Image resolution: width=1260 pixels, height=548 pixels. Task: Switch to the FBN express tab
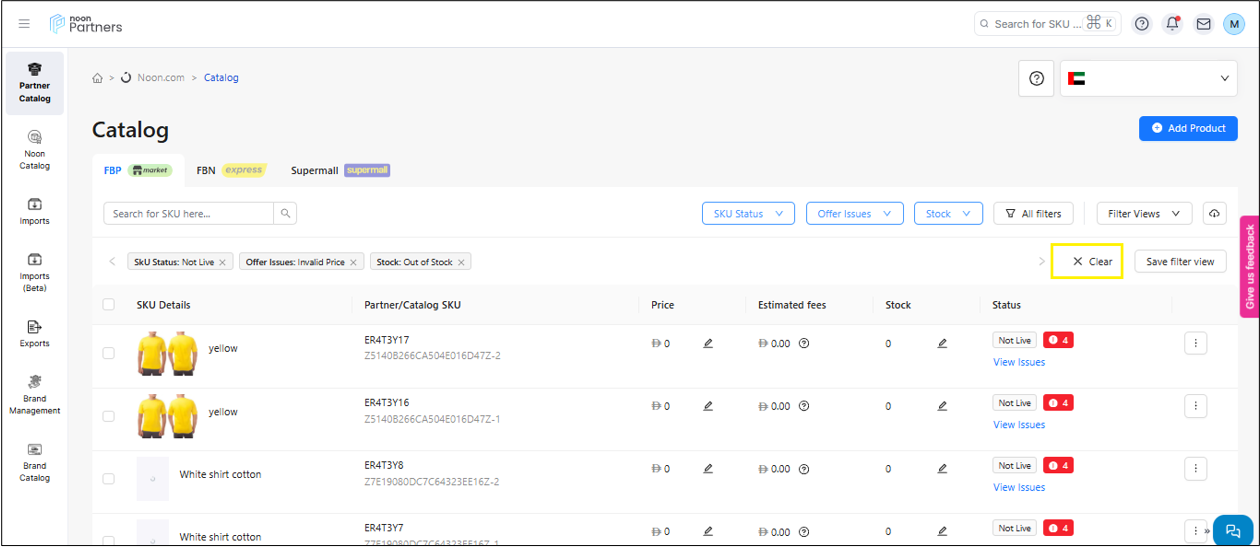(230, 170)
